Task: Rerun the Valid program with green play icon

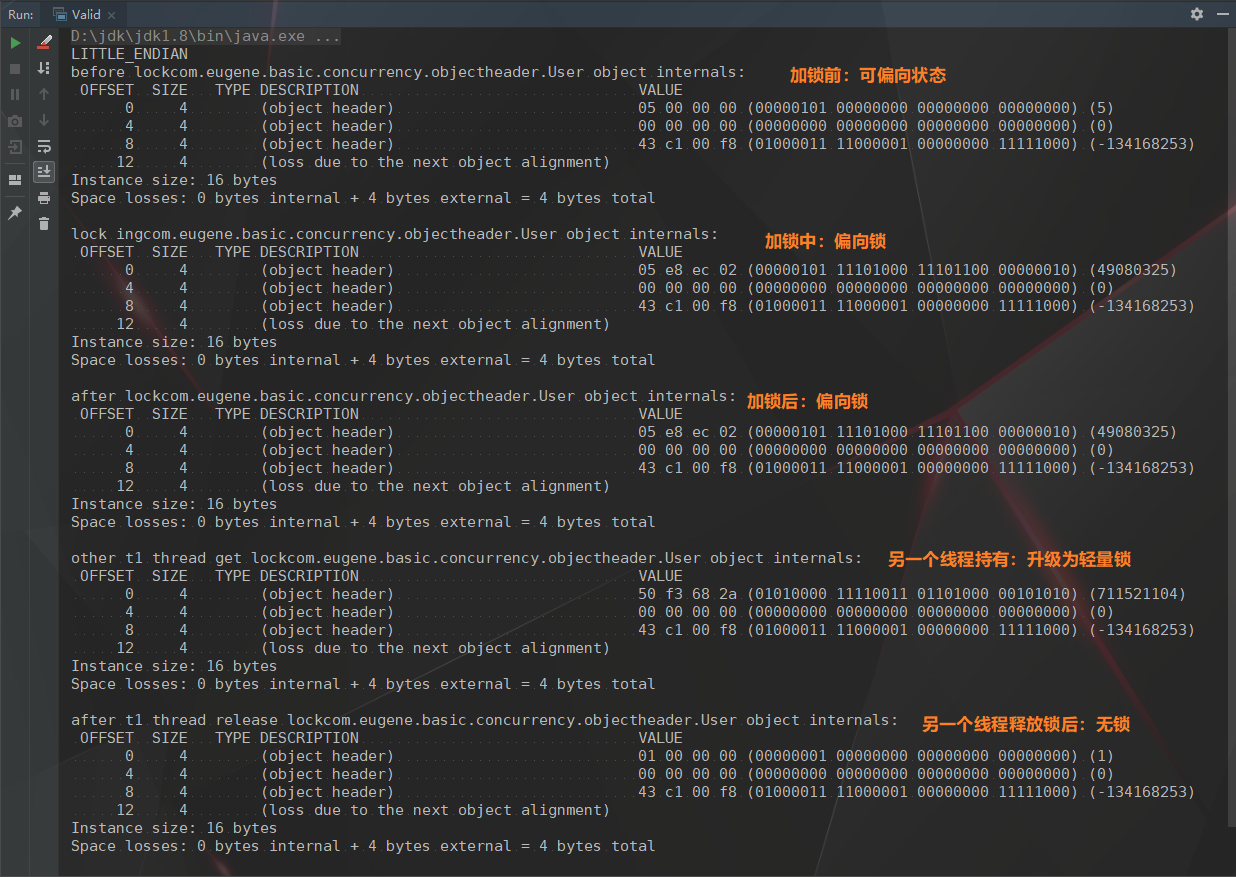Action: point(15,43)
